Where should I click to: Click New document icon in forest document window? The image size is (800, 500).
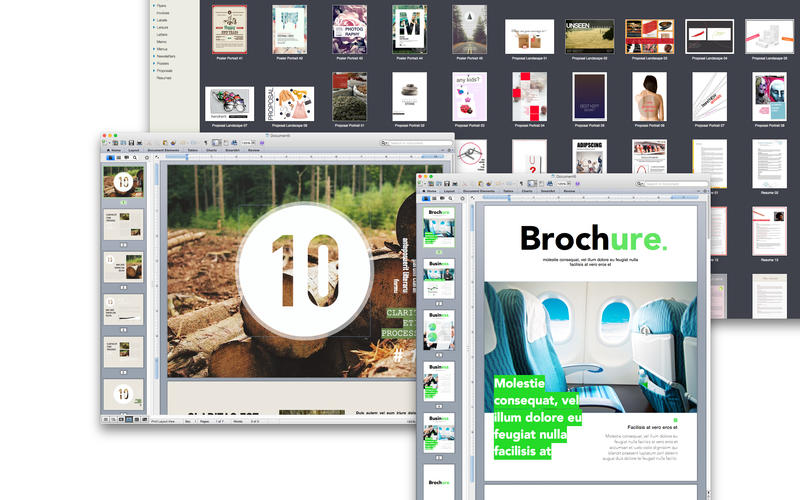click(x=104, y=142)
